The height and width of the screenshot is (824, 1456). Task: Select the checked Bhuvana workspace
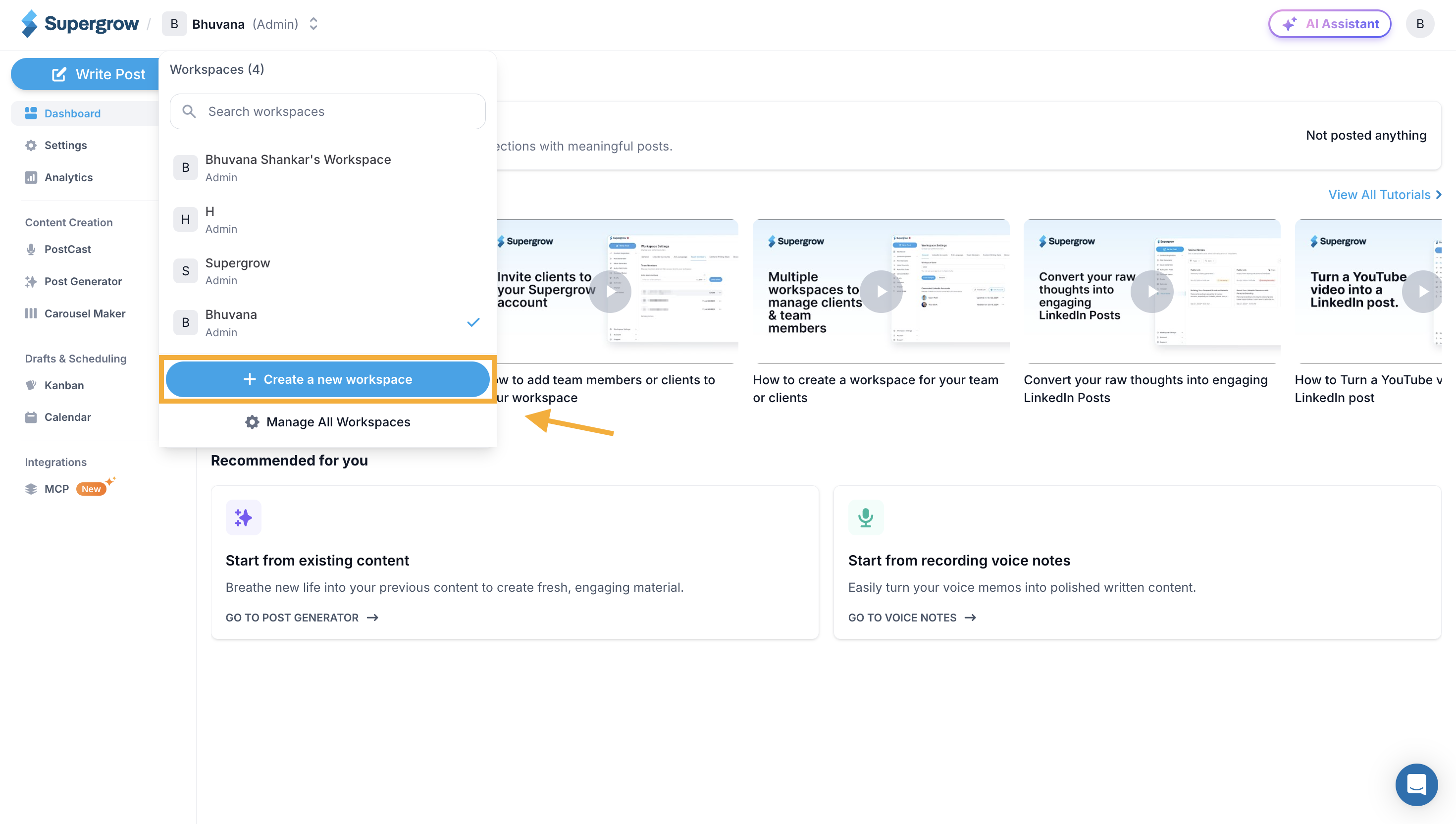click(328, 322)
